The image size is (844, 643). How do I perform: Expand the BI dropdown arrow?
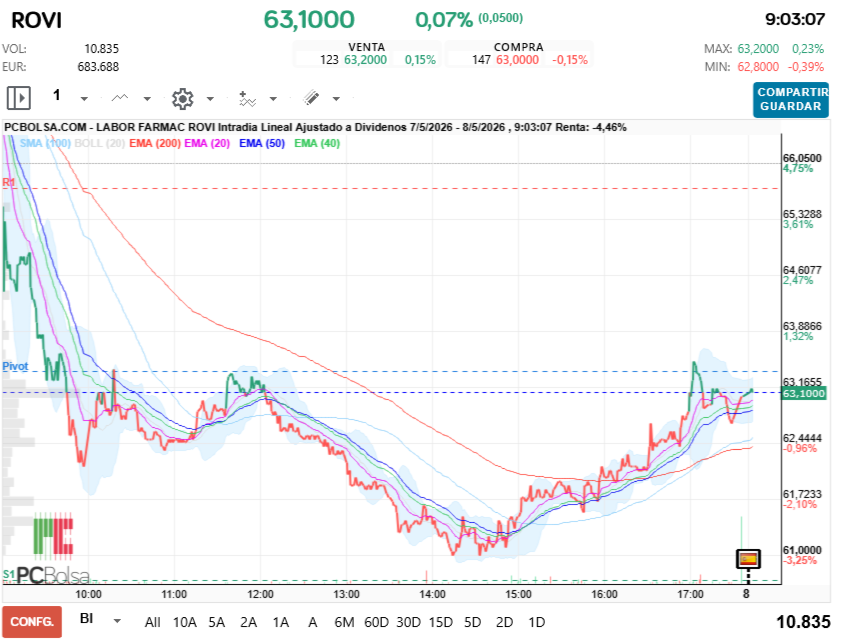click(117, 621)
